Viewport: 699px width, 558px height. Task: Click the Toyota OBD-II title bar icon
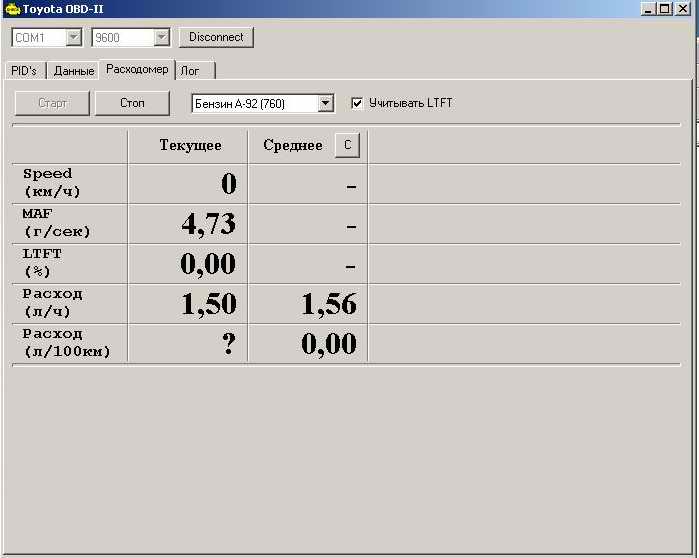click(x=12, y=9)
